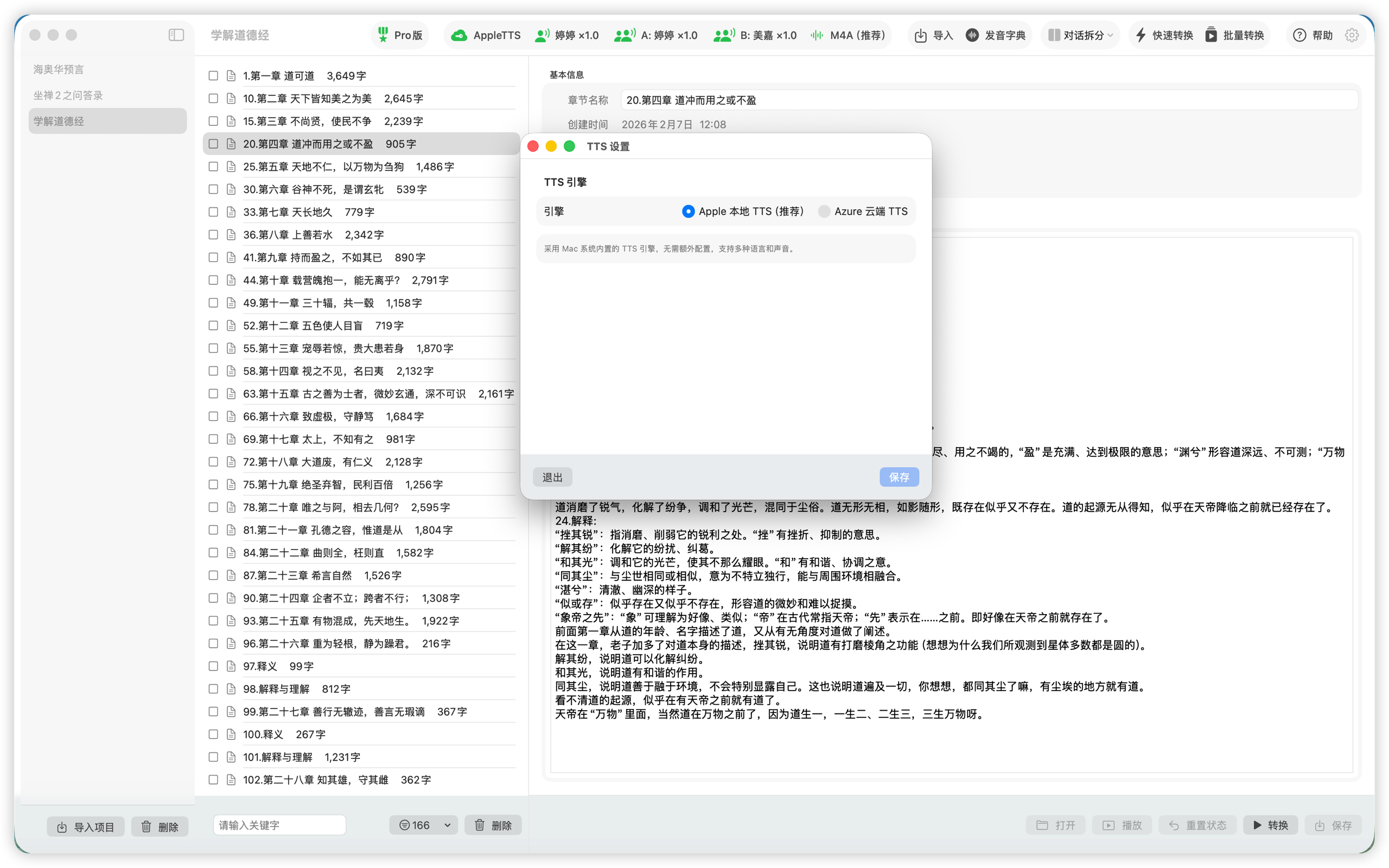Select the 海奥华预言 project
The width and height of the screenshot is (1389, 868).
click(107, 69)
